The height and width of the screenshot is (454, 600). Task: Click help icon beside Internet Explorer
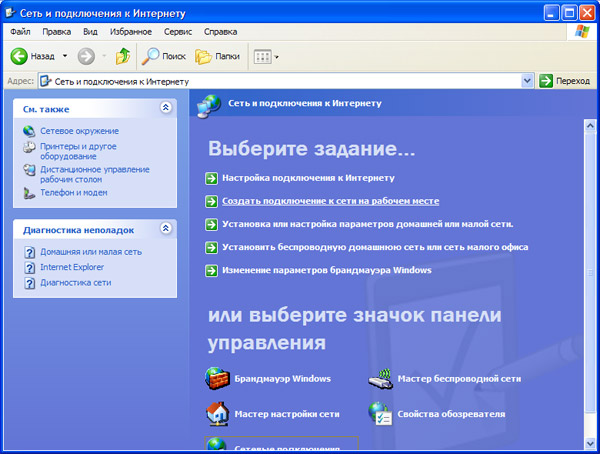coord(29,268)
